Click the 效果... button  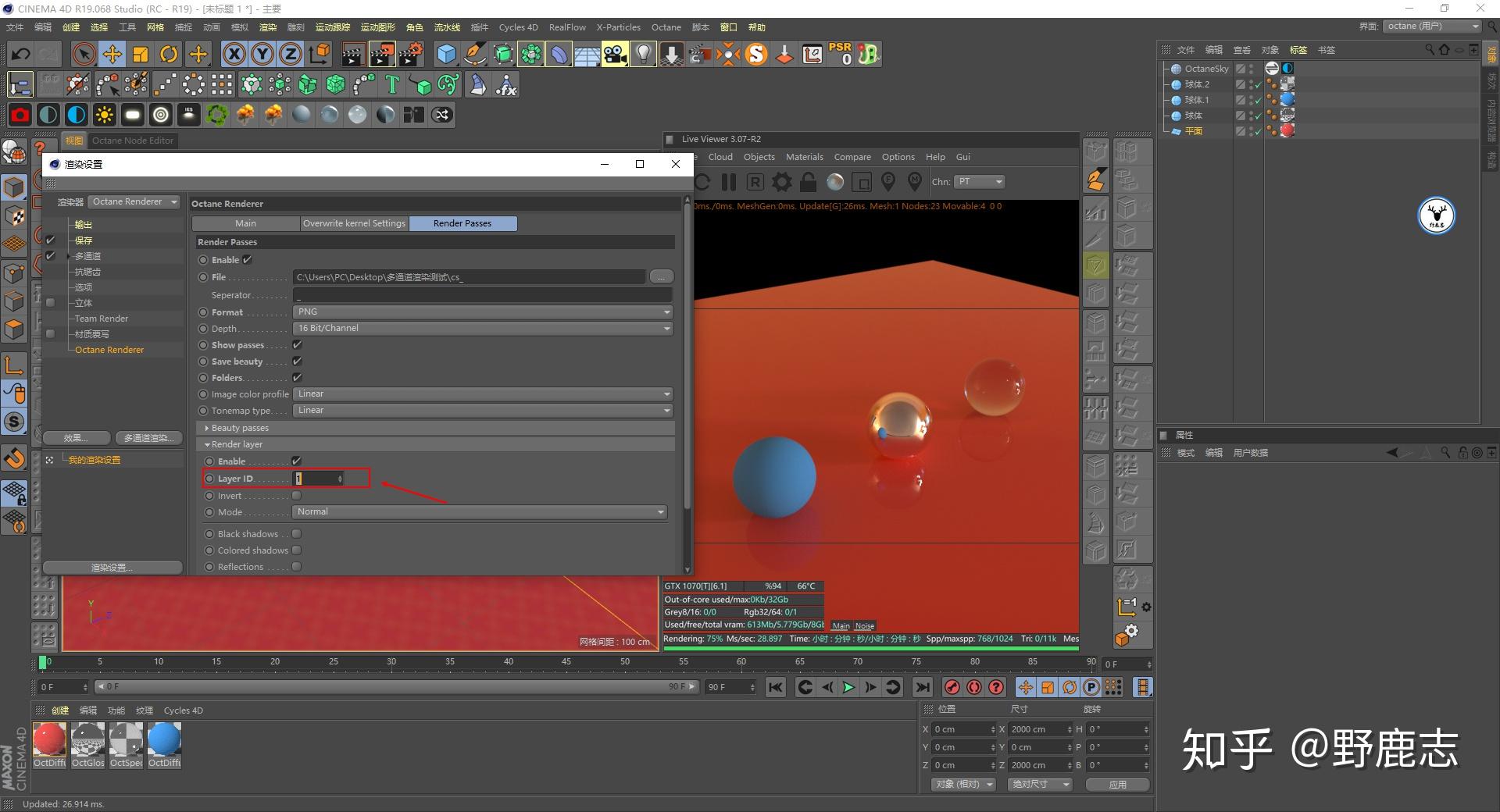click(x=76, y=438)
